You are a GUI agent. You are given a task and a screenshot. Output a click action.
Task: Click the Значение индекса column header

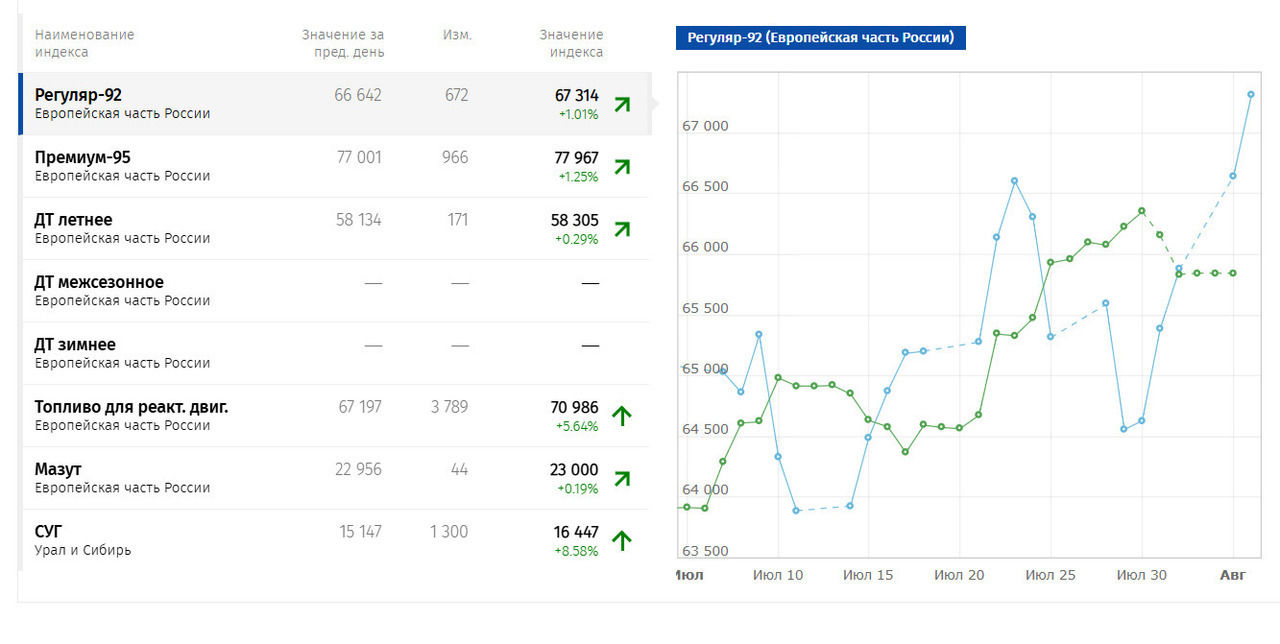[x=571, y=43]
